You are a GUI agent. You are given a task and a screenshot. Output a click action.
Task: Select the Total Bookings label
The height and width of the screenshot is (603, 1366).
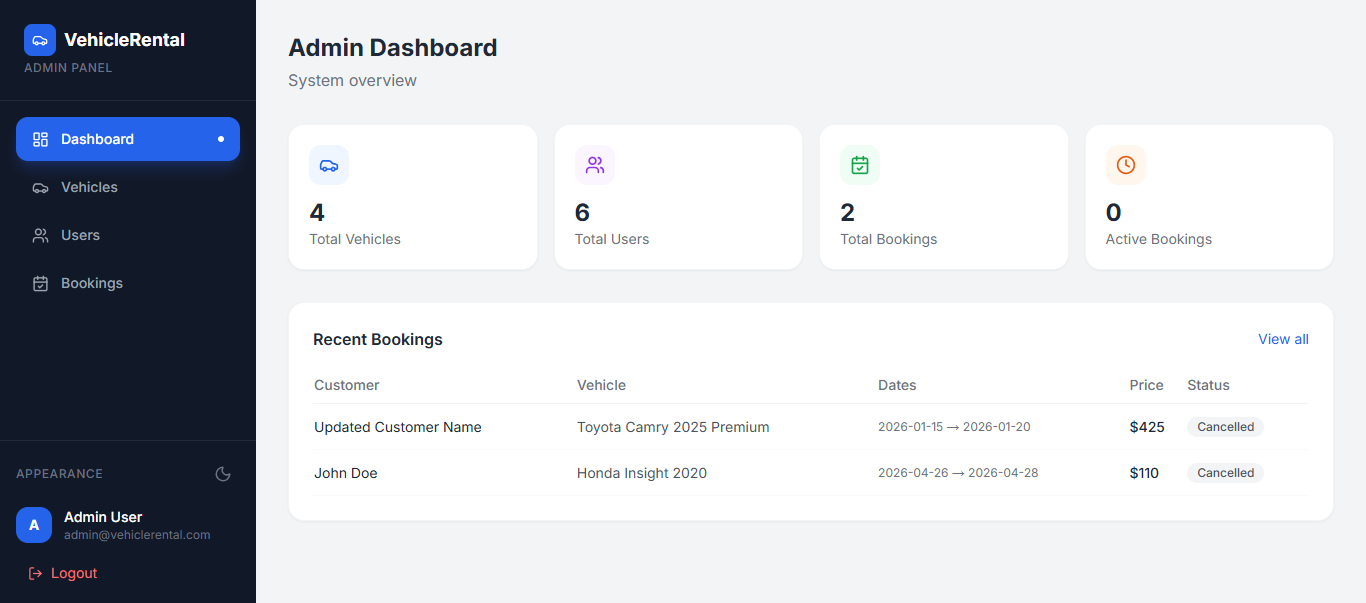tap(889, 239)
